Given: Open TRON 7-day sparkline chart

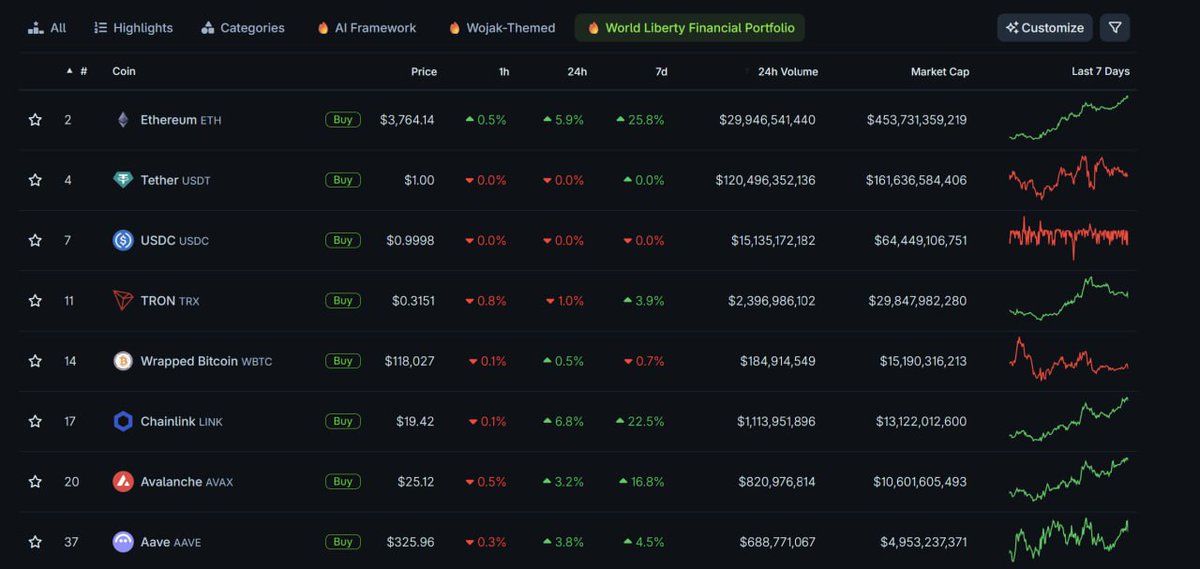Looking at the screenshot, I should (1069, 298).
